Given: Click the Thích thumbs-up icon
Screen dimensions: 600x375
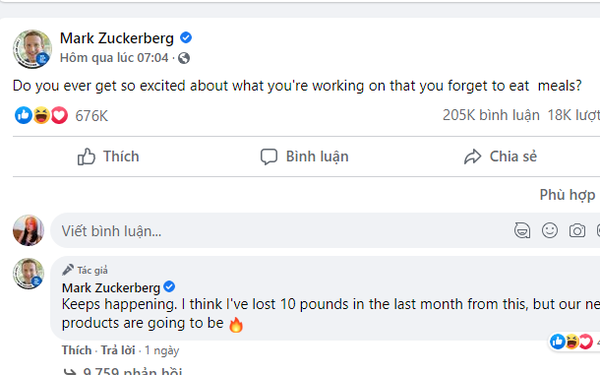Looking at the screenshot, I should (86, 157).
